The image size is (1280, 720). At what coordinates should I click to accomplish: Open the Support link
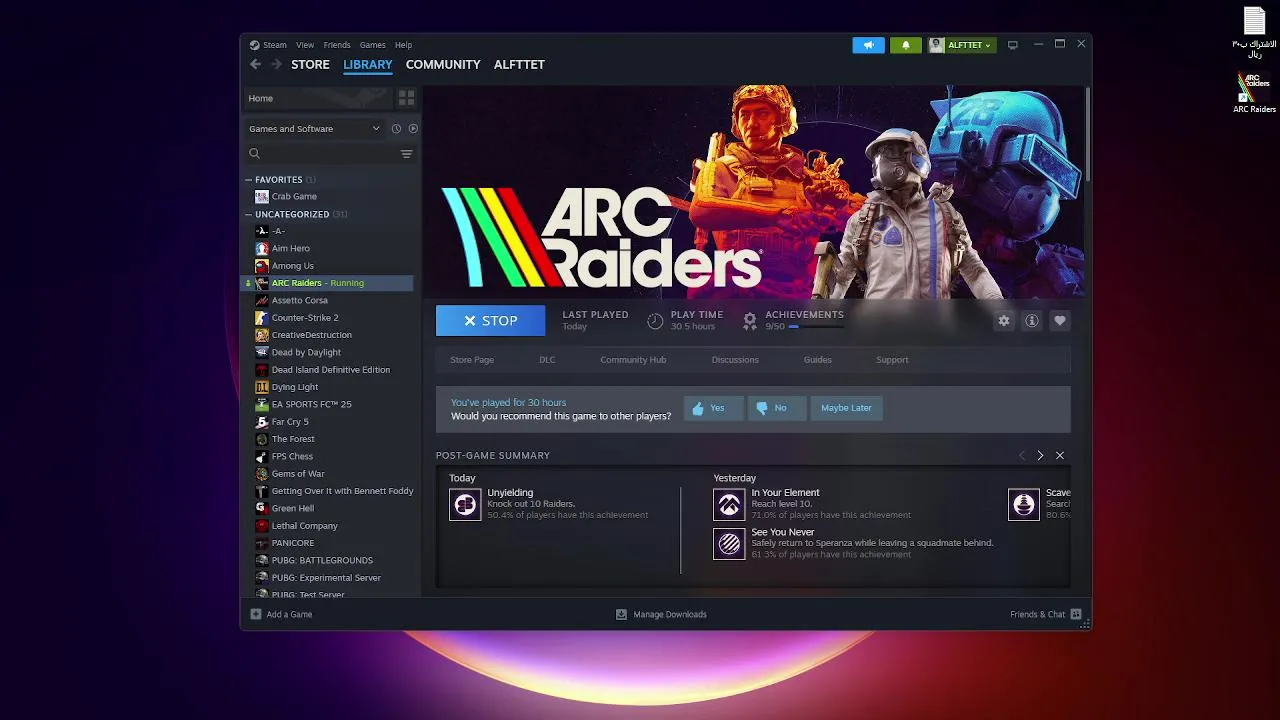pos(892,360)
